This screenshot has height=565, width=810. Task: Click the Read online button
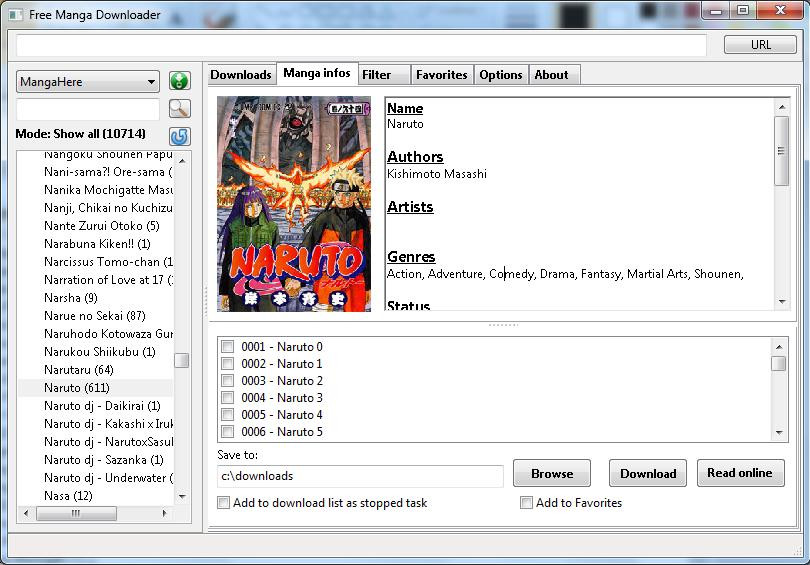tap(740, 473)
